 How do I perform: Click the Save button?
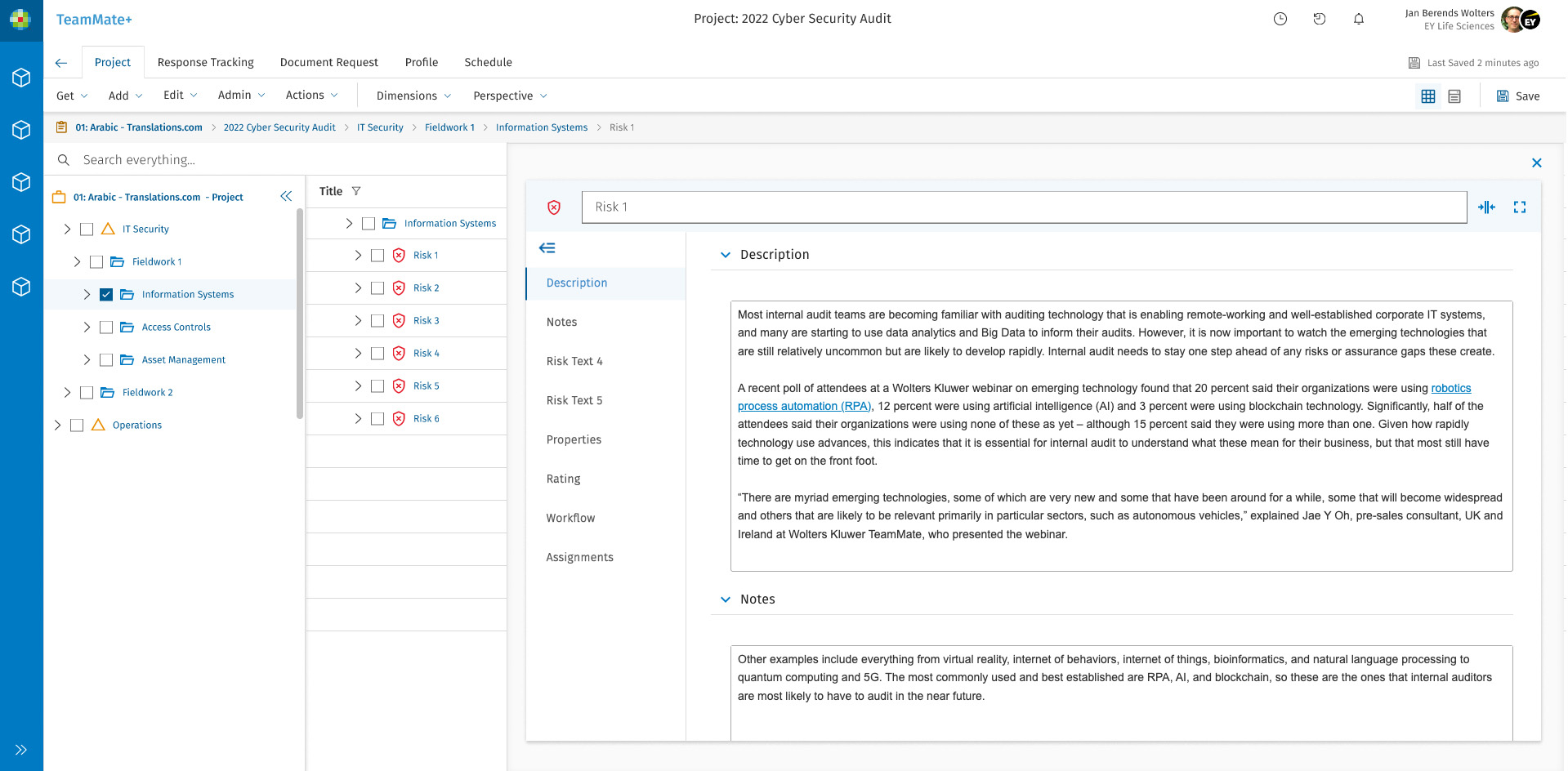[x=1517, y=96]
